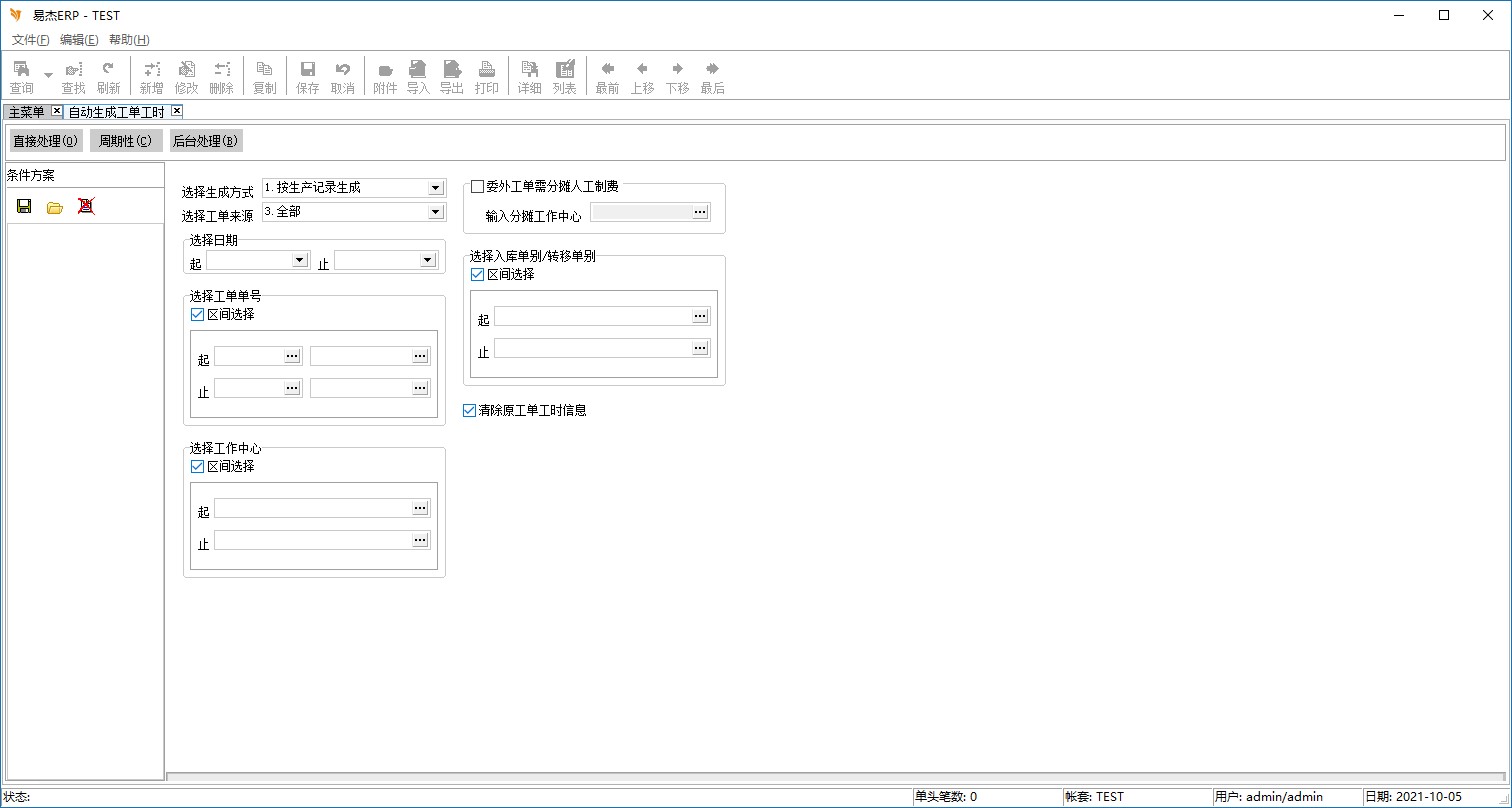Click the 选择工作中心 start 起 input field
Screen dimensions: 1512x808
[312, 509]
